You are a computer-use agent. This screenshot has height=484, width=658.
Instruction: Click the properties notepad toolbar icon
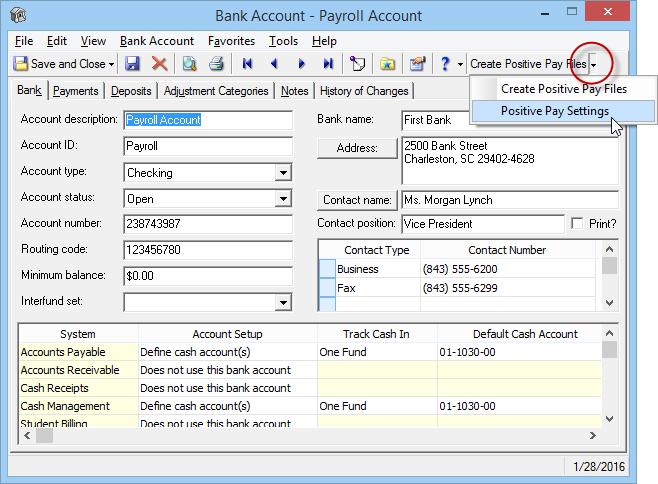[418, 64]
